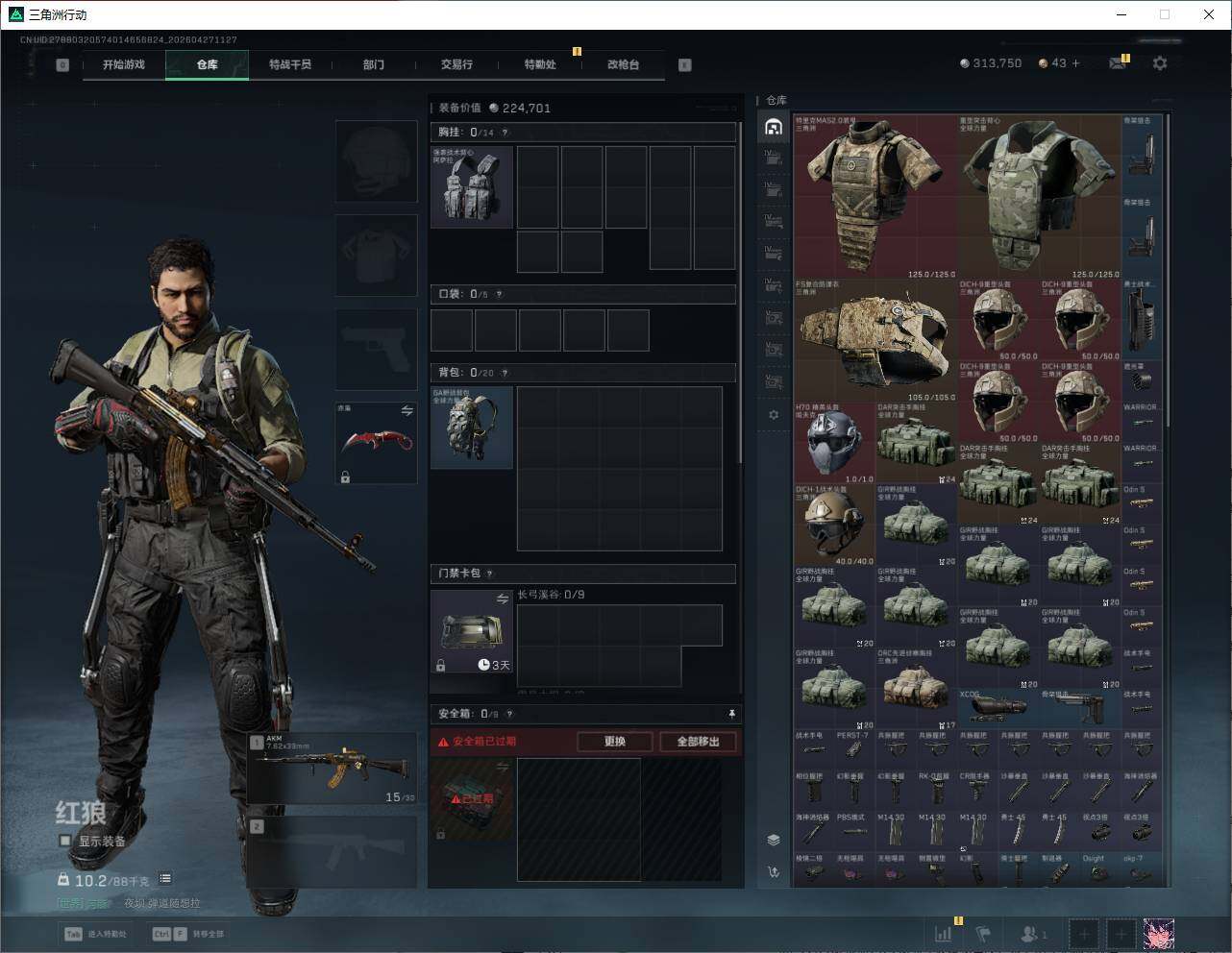Screen dimensions: 1232x953
Task: Open the mail envelope icon
Action: click(x=1117, y=63)
